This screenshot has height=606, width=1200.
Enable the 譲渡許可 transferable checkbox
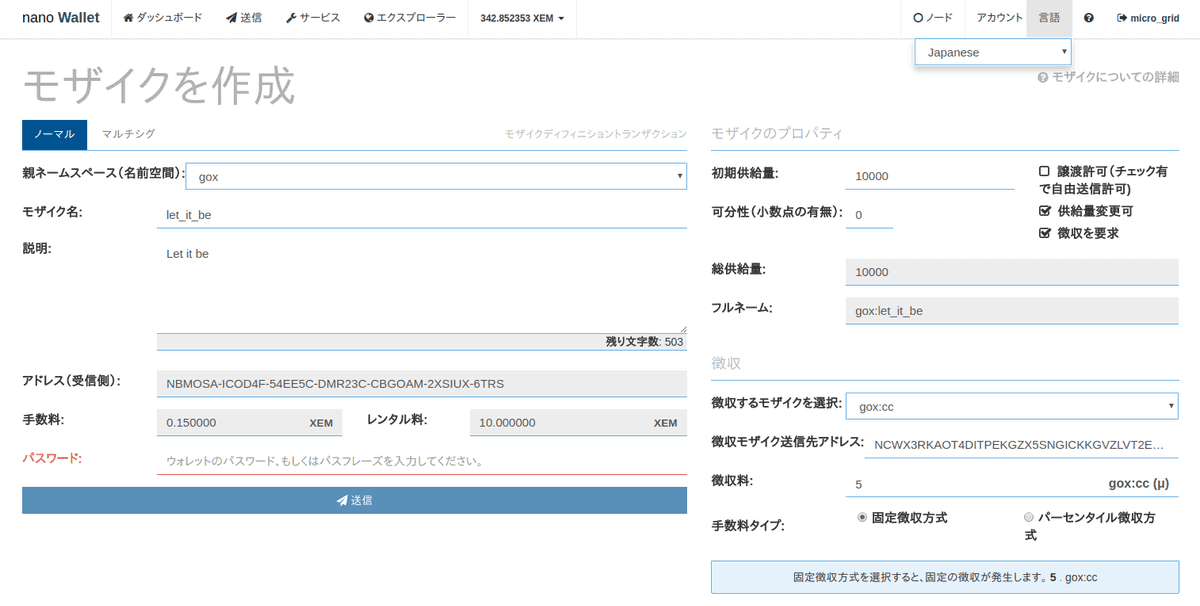tap(1044, 172)
